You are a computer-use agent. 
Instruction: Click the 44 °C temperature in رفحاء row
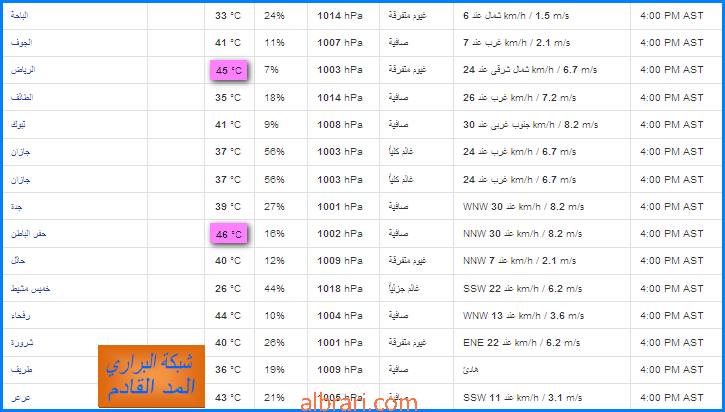(x=228, y=315)
